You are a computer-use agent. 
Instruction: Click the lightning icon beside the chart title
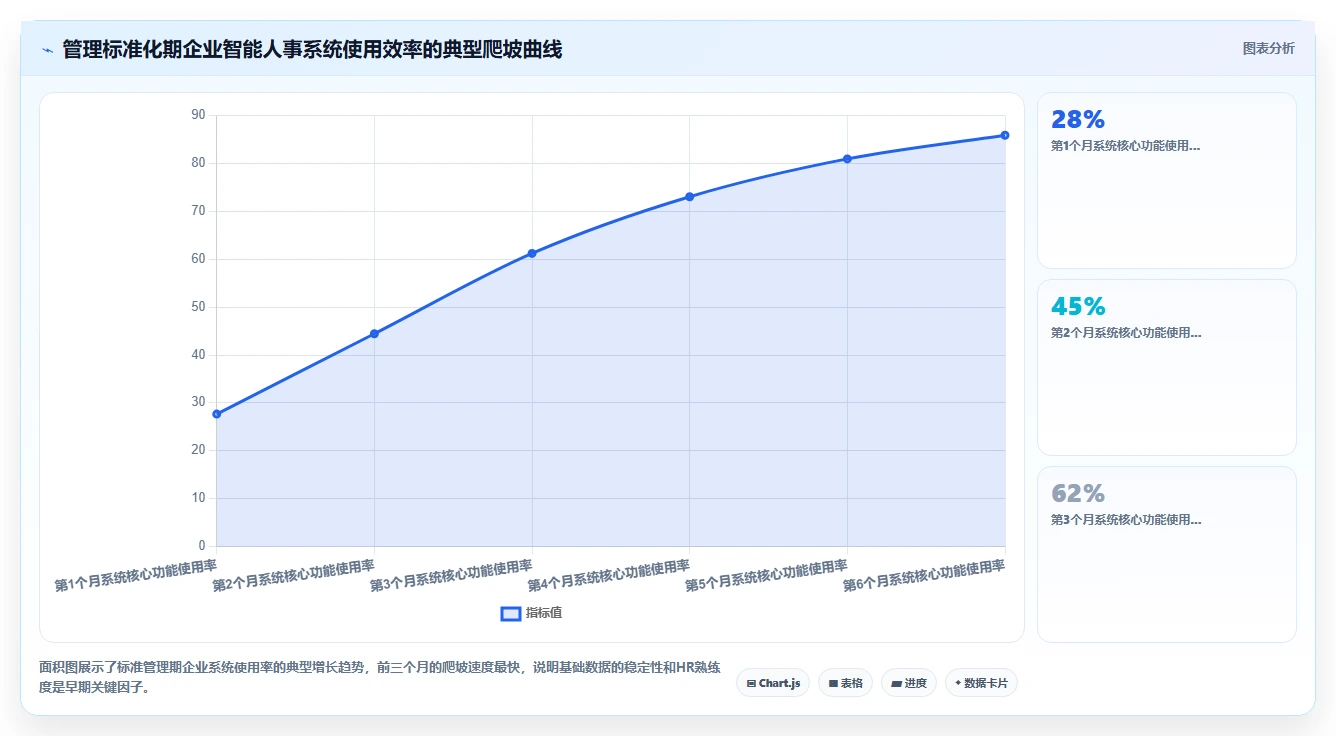[x=48, y=50]
